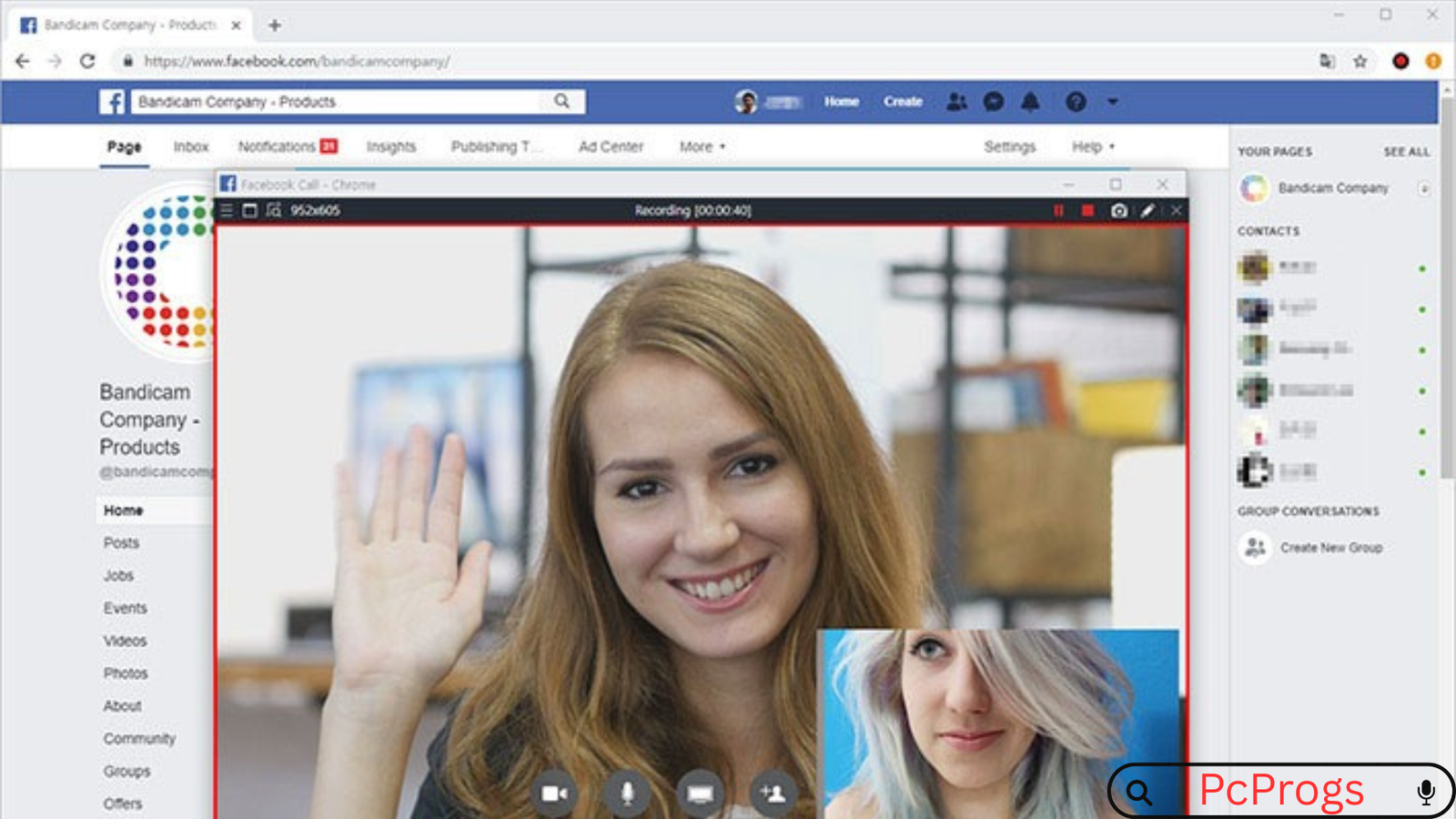
Task: Click the orange Chrome alert icon
Action: pyautogui.click(x=1433, y=61)
